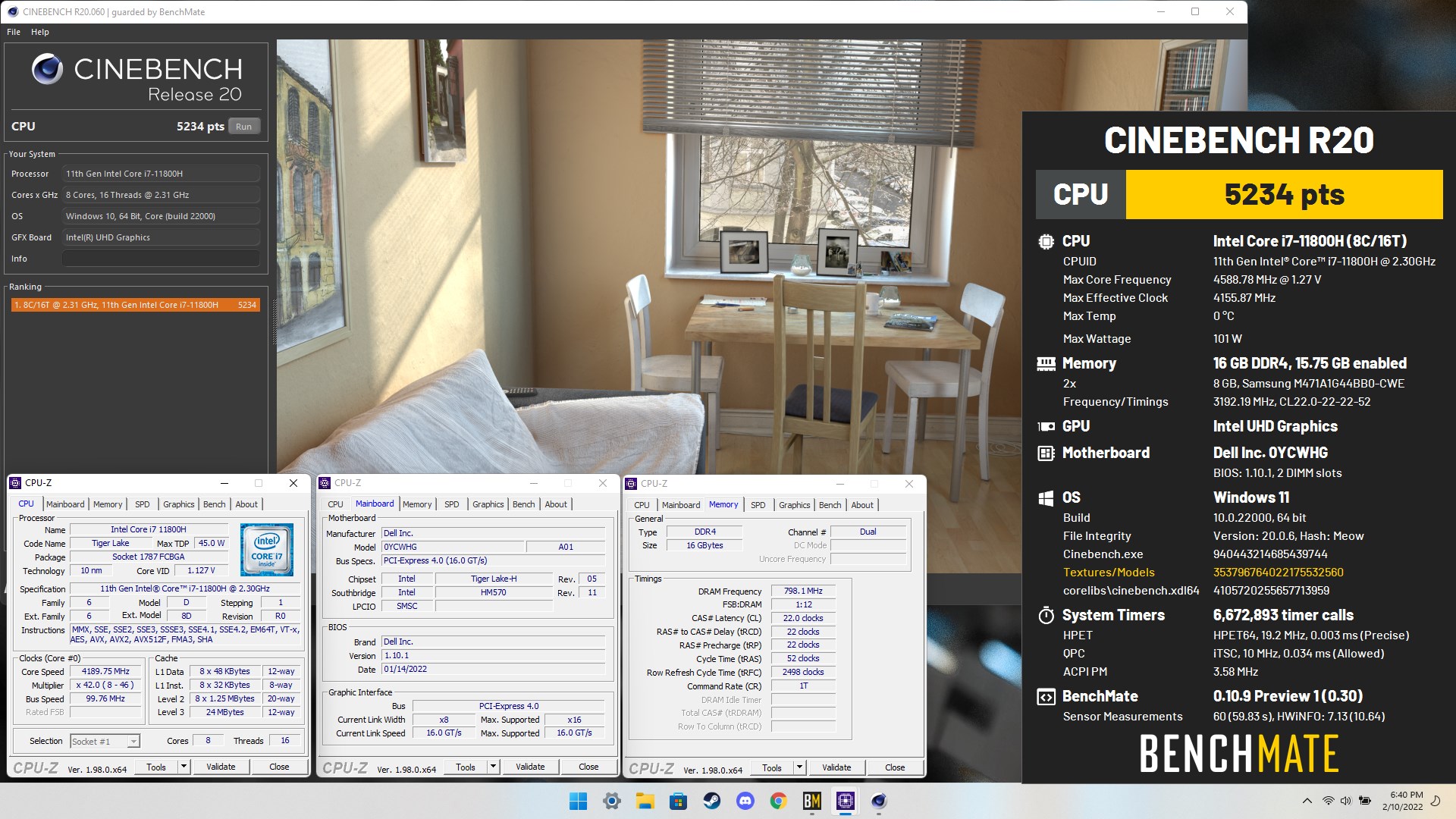This screenshot has height=819, width=1456.
Task: Click Cinebench logo sphere icon
Action: click(47, 69)
